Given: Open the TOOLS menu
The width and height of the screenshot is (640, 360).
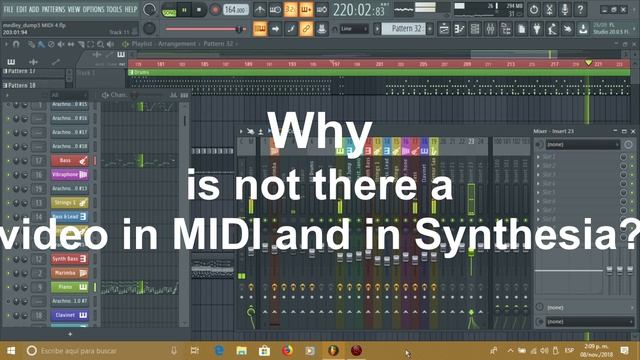Looking at the screenshot, I should coord(114,9).
